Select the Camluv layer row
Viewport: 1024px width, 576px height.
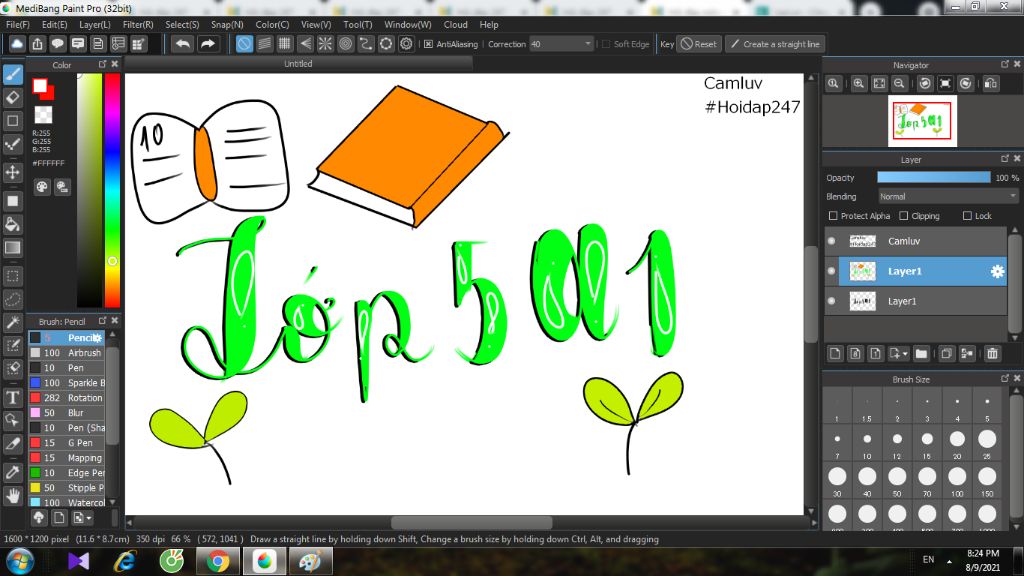point(916,241)
